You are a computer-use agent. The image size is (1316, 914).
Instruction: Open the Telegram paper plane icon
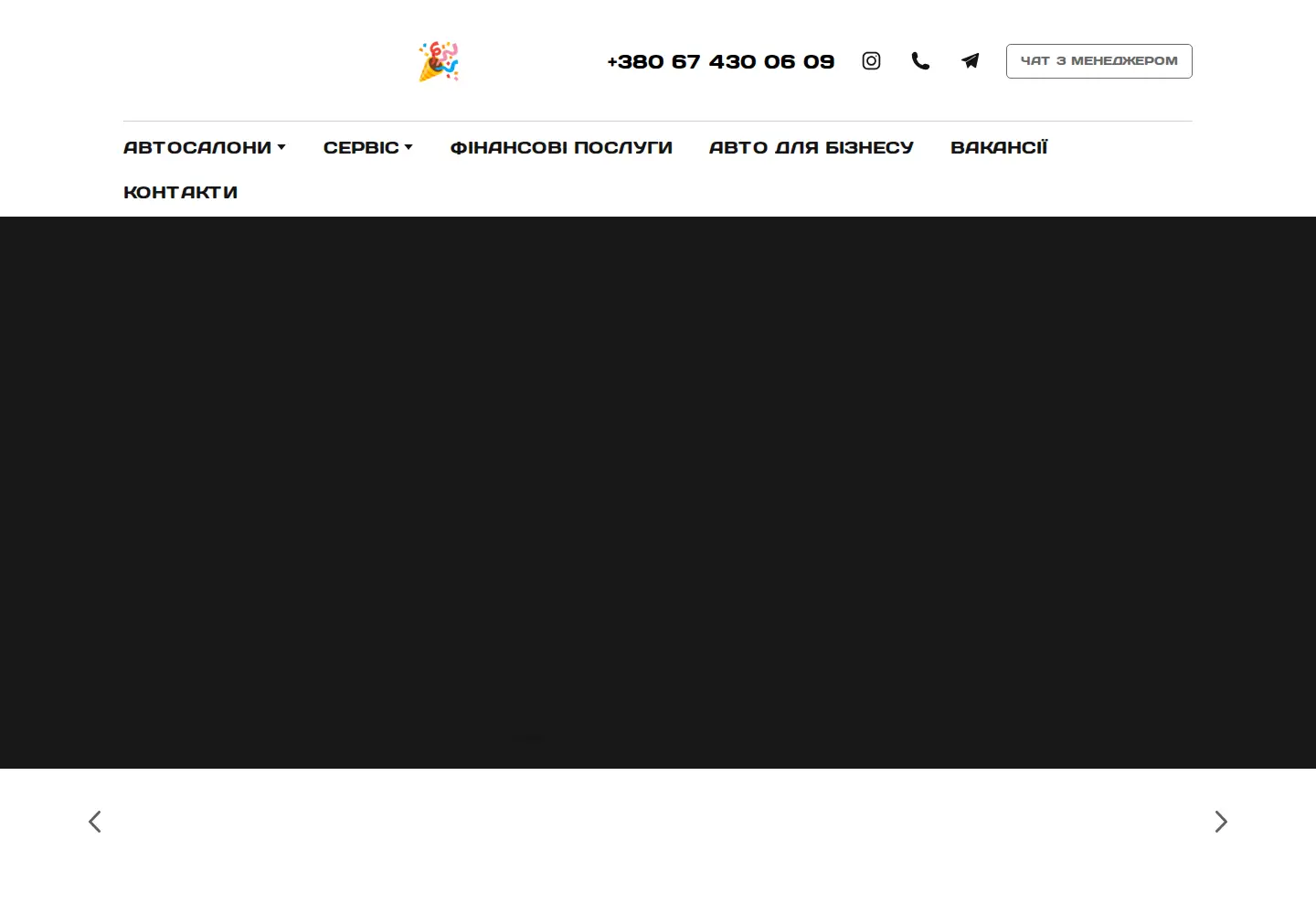coord(970,61)
